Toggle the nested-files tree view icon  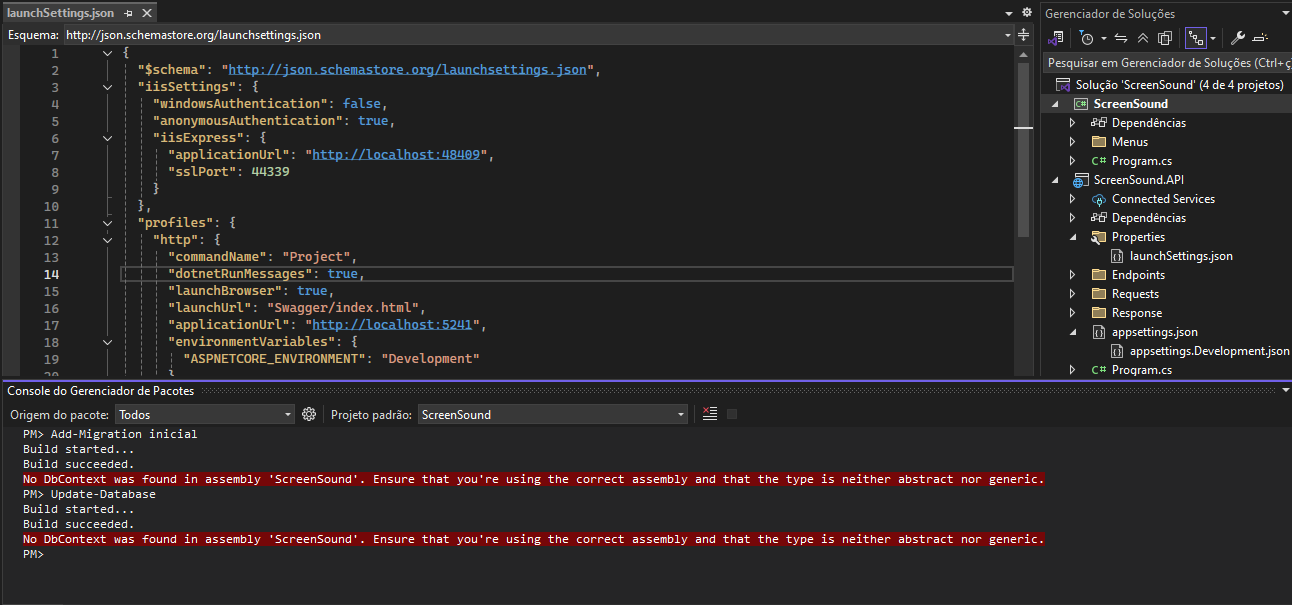click(x=1195, y=38)
